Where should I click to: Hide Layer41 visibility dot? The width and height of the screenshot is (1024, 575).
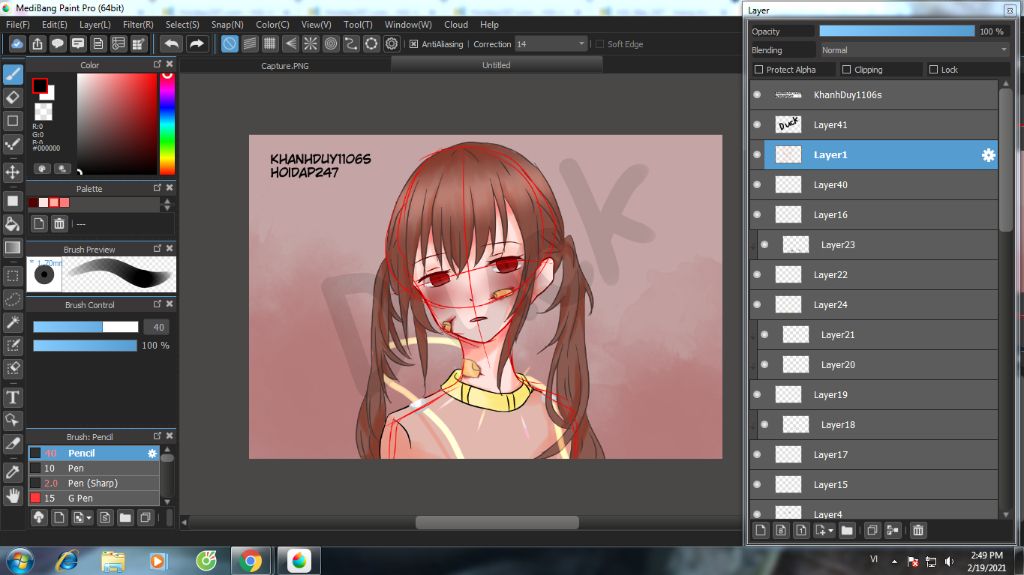click(x=757, y=125)
